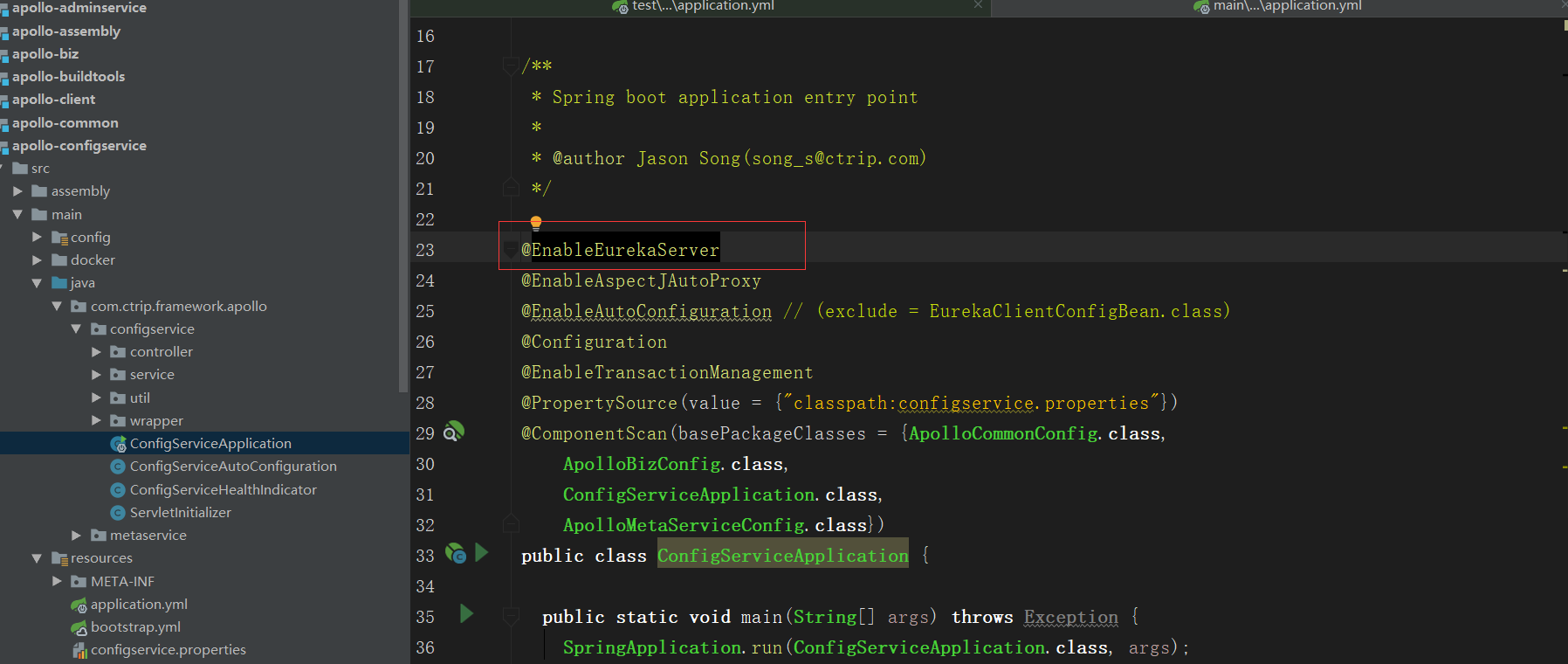Expand the metaservice package arrow

(76, 536)
